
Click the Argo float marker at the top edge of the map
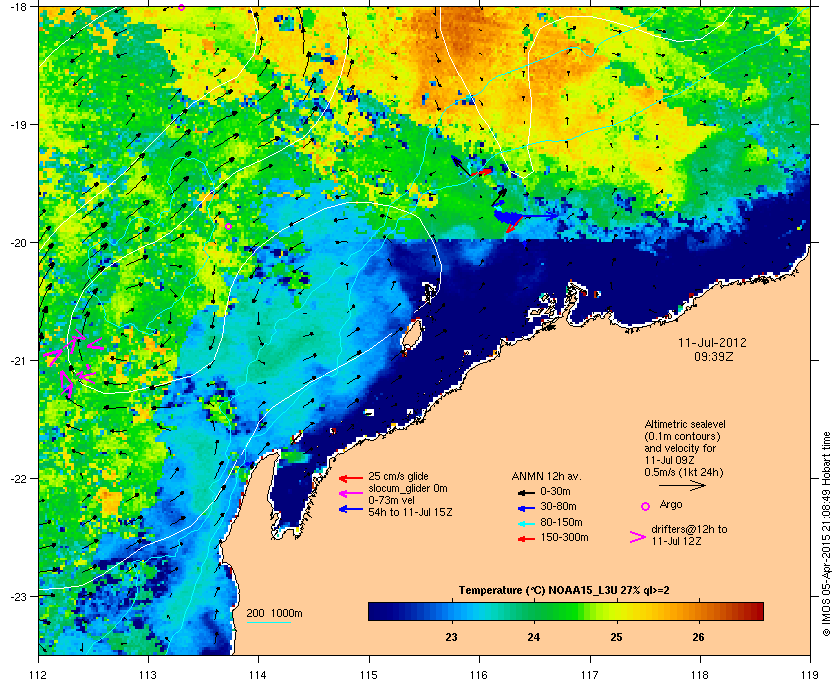click(182, 7)
